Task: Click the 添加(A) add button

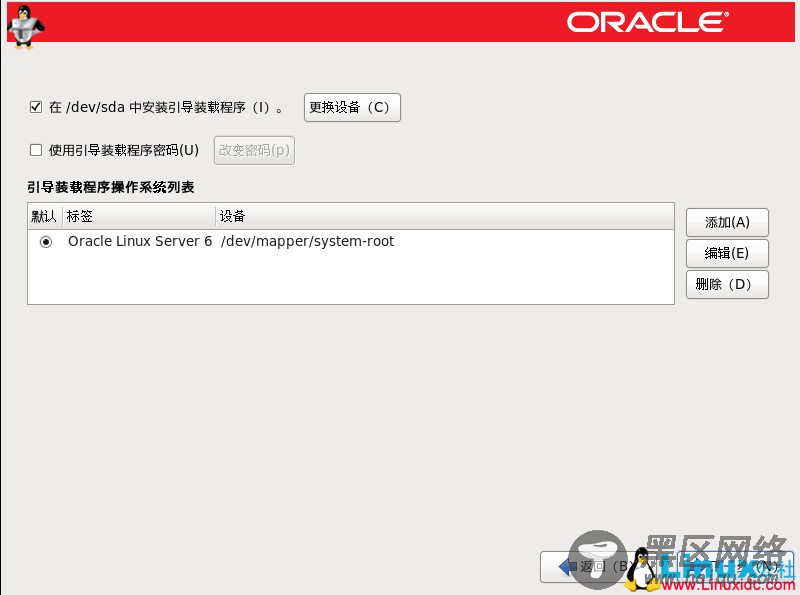Action: tap(727, 222)
